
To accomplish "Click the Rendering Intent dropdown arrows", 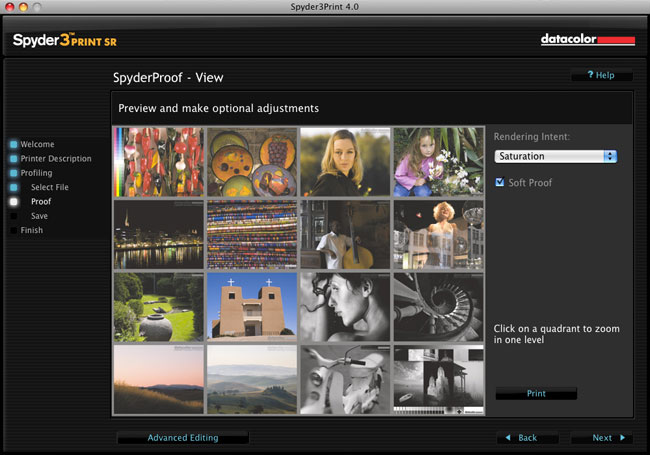I will [x=610, y=156].
